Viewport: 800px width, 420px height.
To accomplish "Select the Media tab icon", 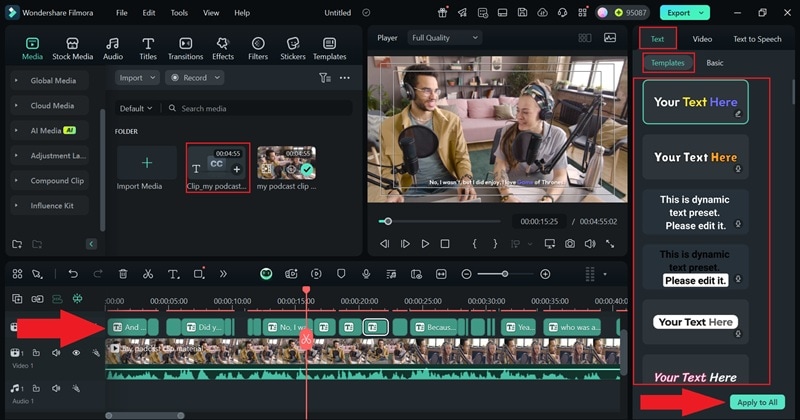I will [32, 43].
